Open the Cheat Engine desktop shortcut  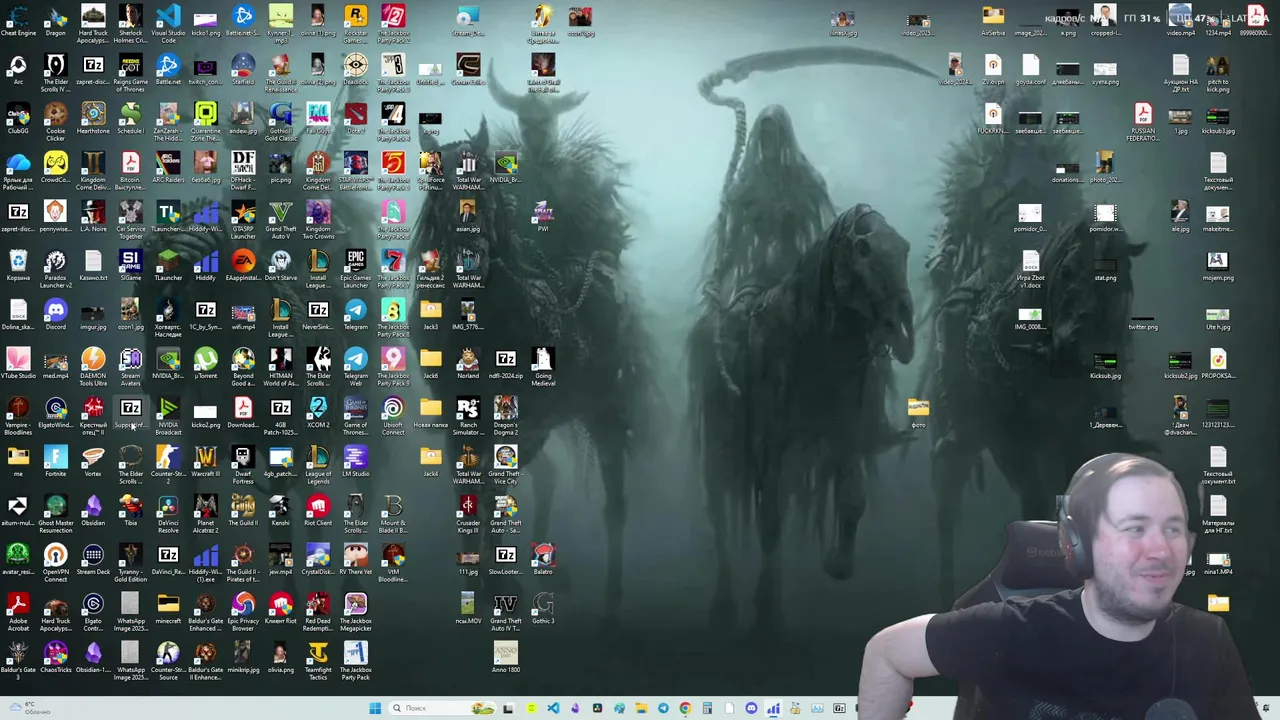pos(18,17)
